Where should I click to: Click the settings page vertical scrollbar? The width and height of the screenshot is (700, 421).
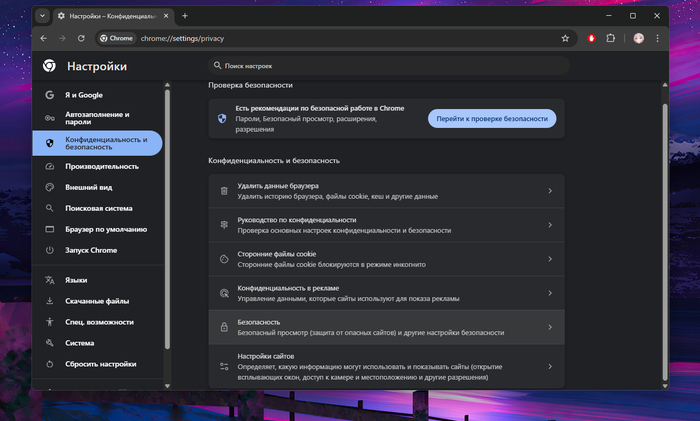(665, 230)
